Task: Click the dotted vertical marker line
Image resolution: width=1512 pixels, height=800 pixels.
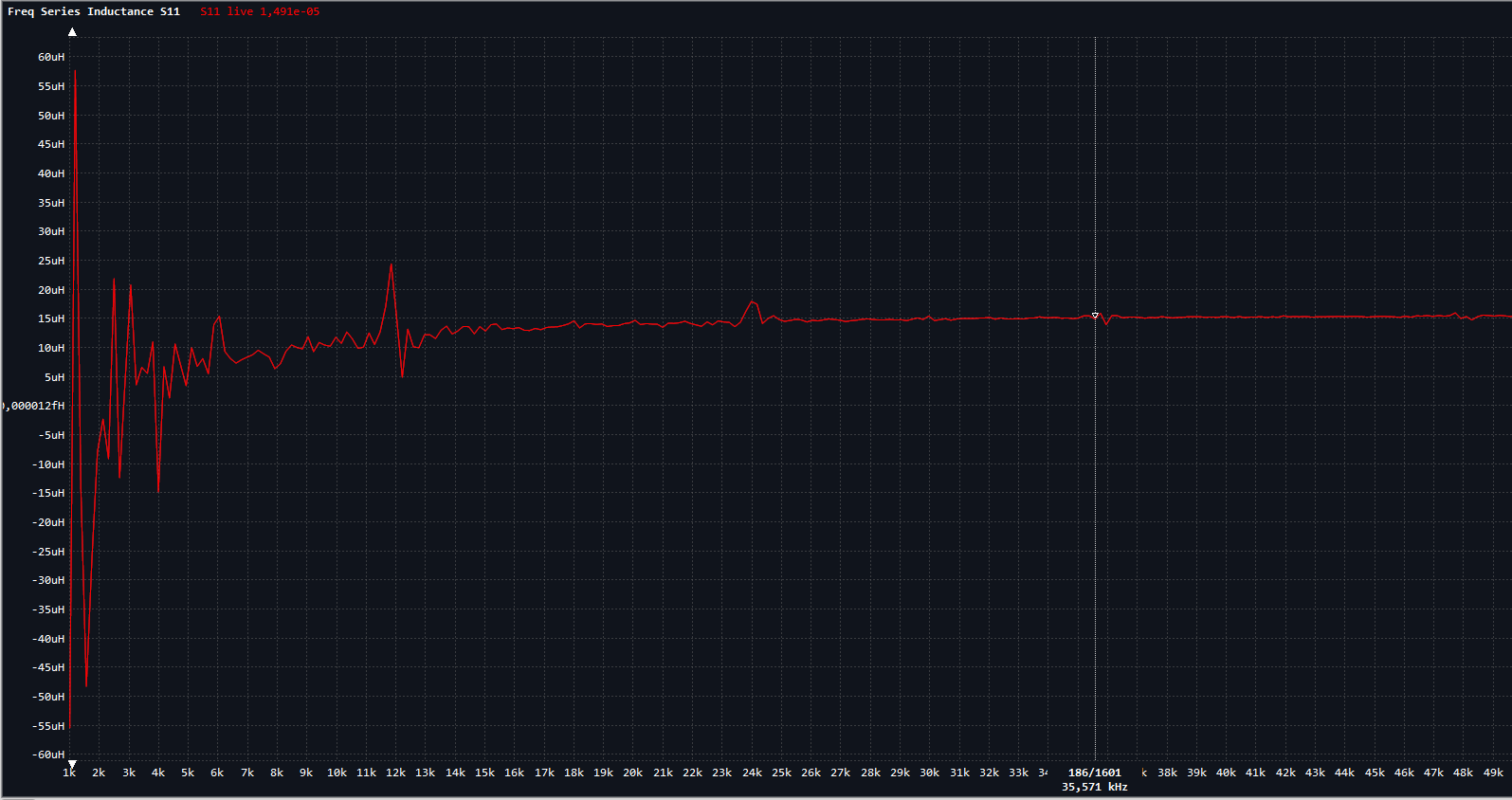Action: pos(1095,521)
